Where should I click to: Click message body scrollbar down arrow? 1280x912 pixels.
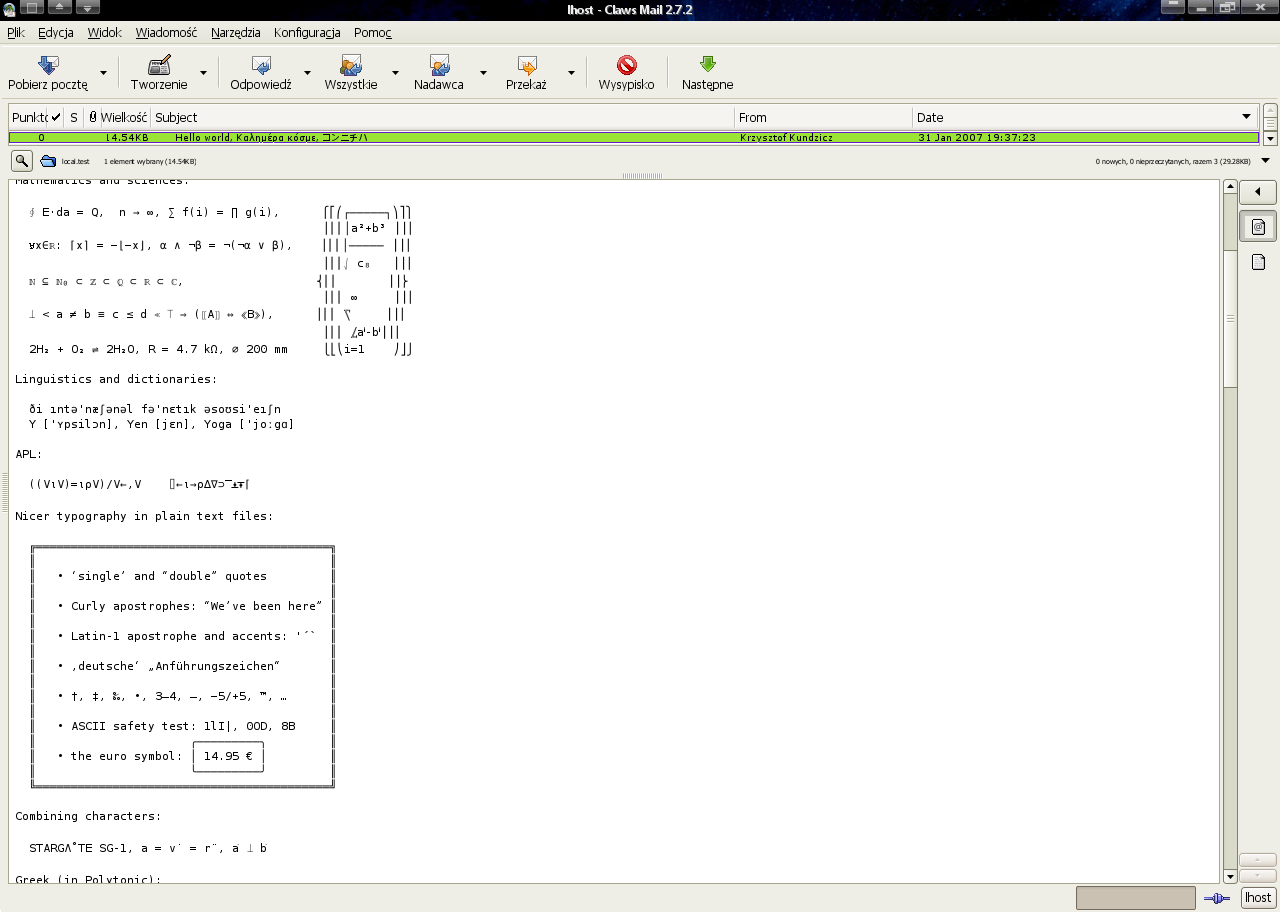1230,876
